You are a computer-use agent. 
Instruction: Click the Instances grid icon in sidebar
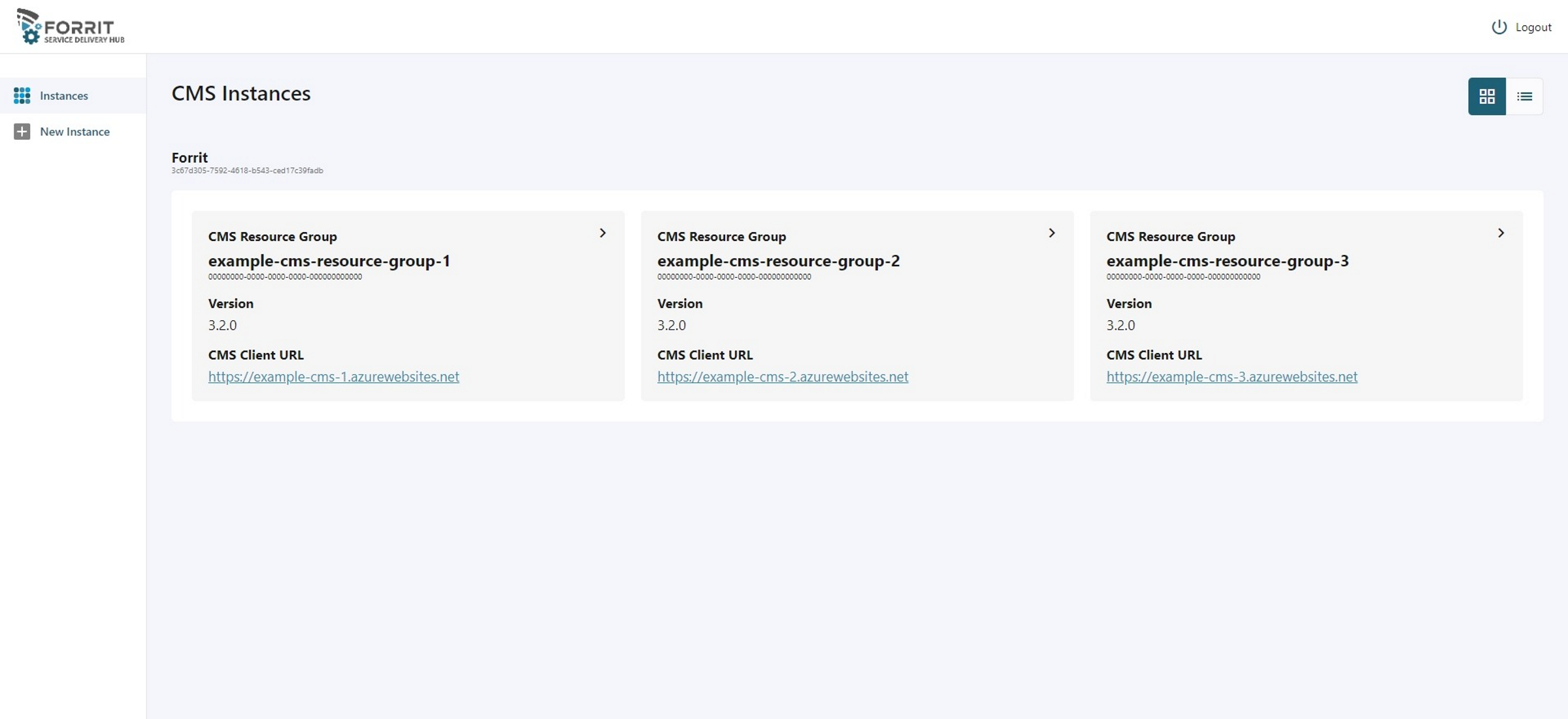pyautogui.click(x=22, y=95)
